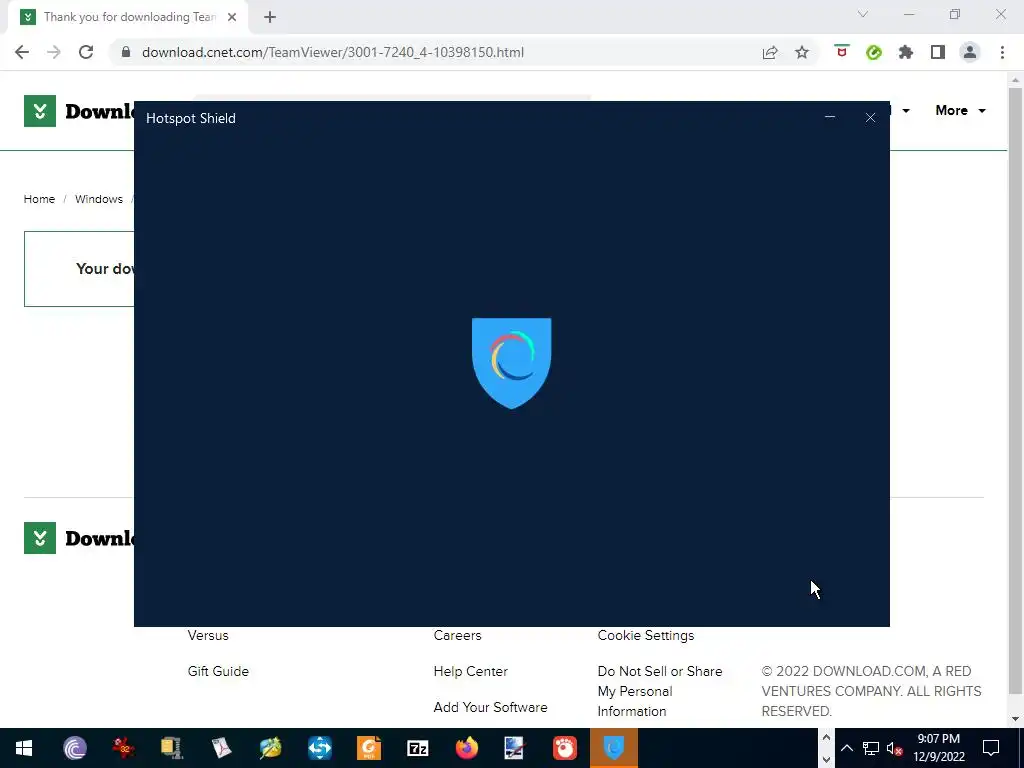Open the WinRAR-style archive app in taskbar
Viewport: 1024px width, 768px height.
(x=172, y=748)
